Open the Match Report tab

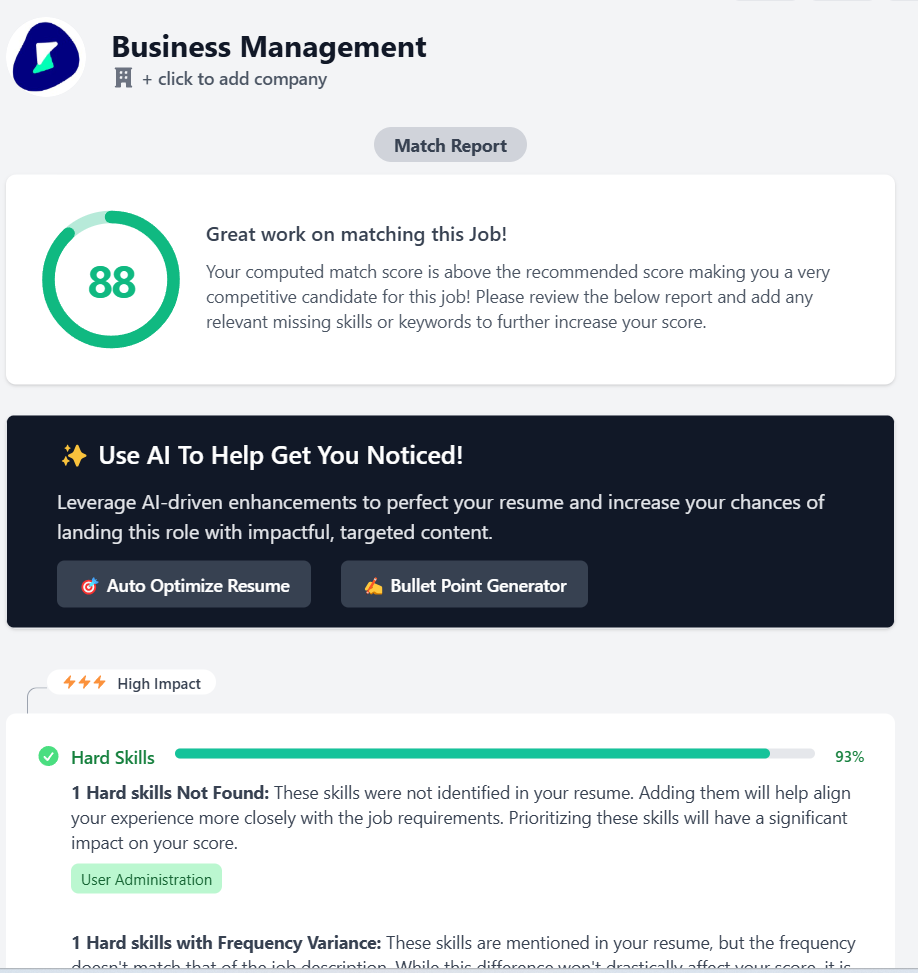(450, 145)
